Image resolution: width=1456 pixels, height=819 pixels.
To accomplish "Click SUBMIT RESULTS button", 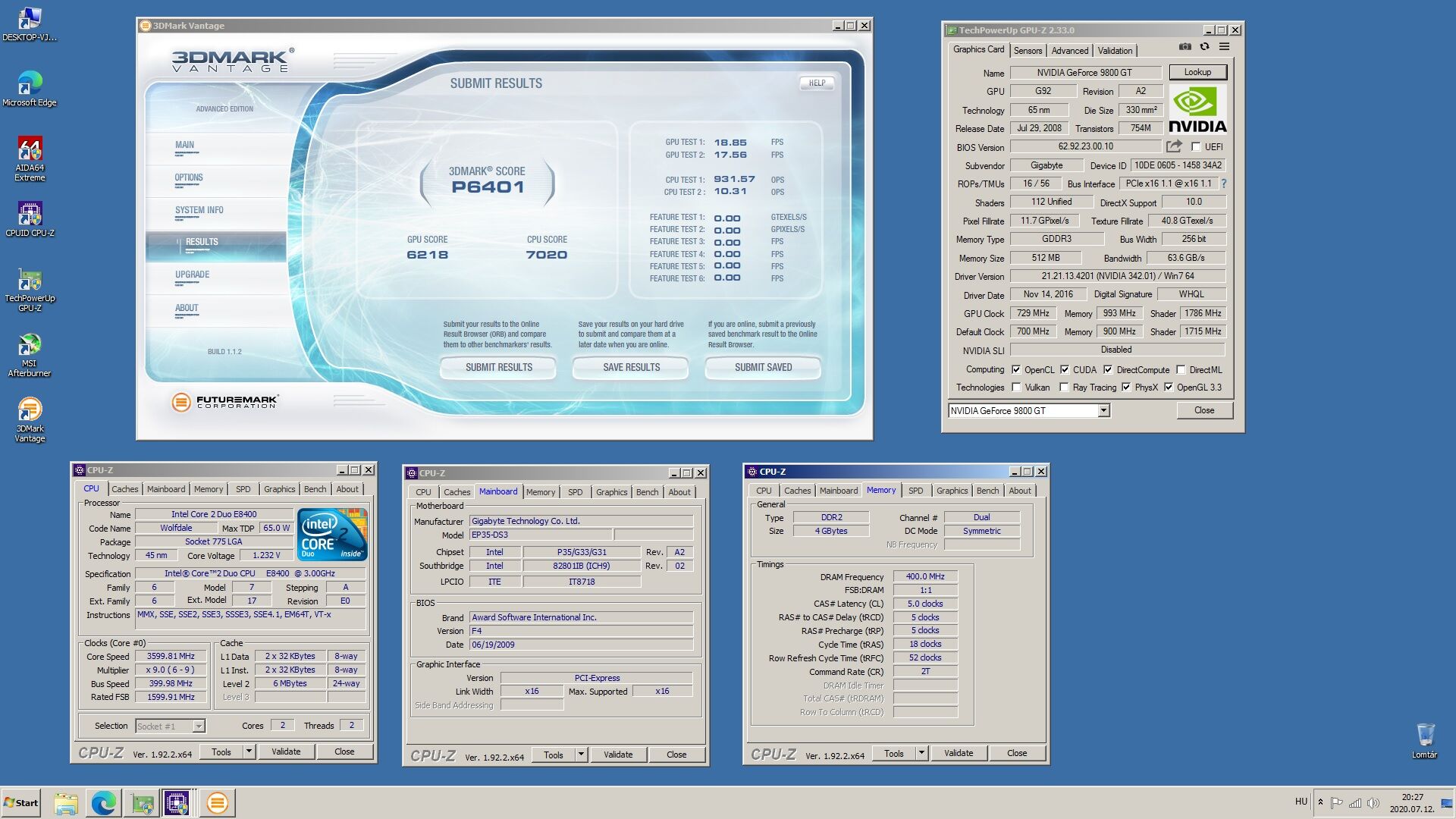I will [x=498, y=367].
